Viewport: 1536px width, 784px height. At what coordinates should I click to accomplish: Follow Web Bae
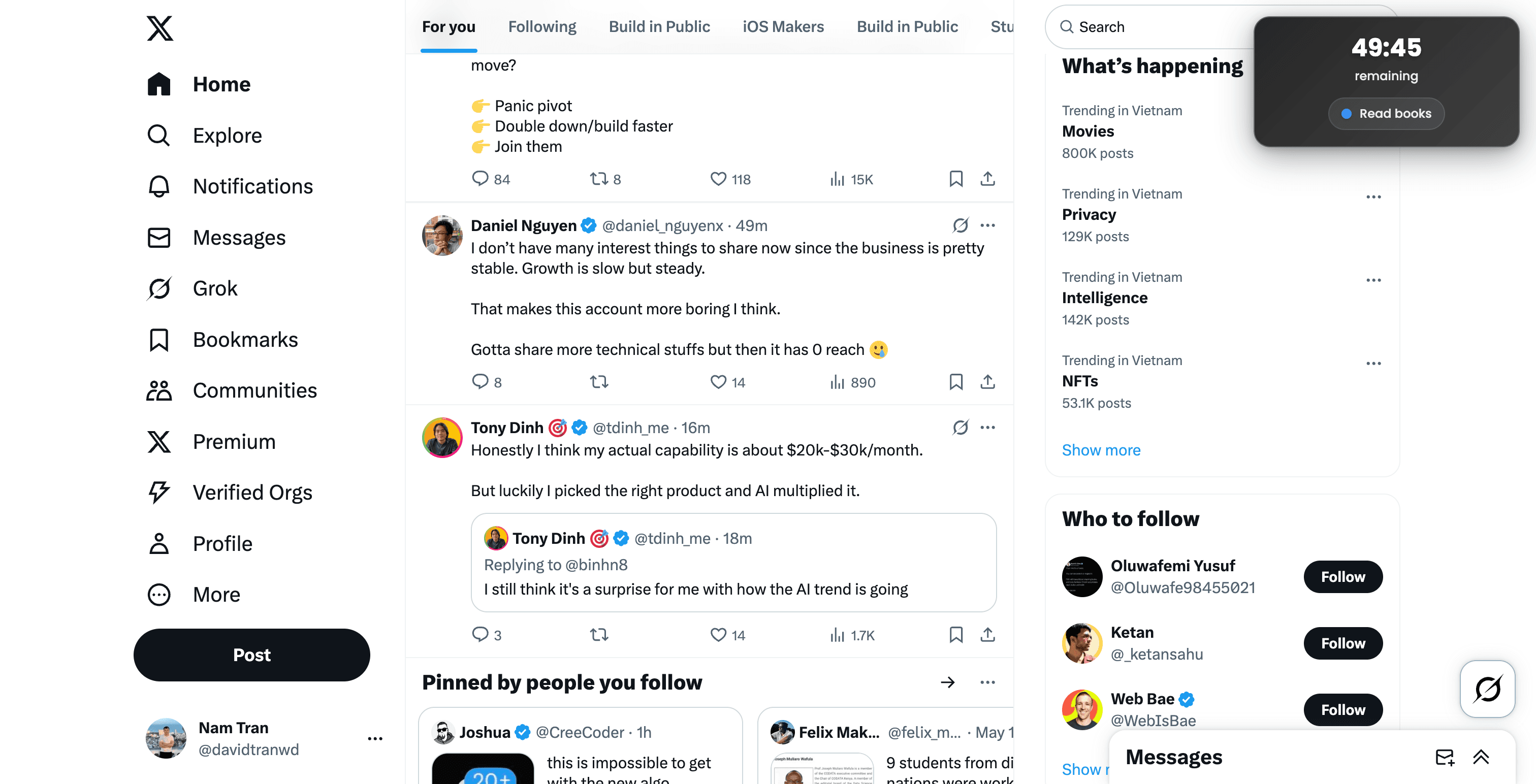[1342, 709]
